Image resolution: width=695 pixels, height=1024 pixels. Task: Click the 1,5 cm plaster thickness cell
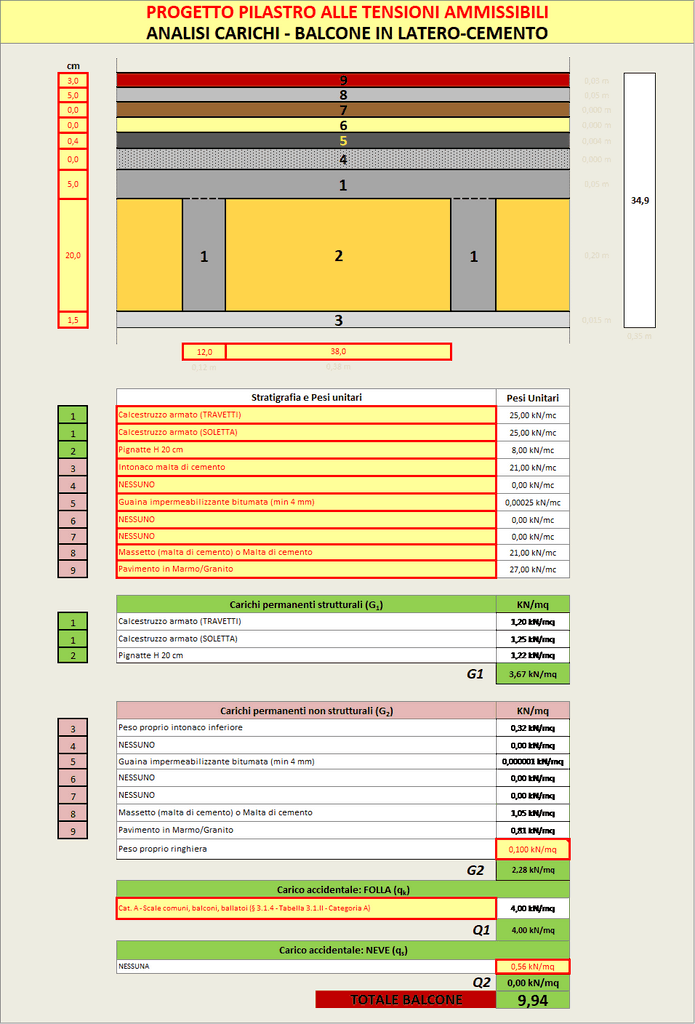point(73,319)
